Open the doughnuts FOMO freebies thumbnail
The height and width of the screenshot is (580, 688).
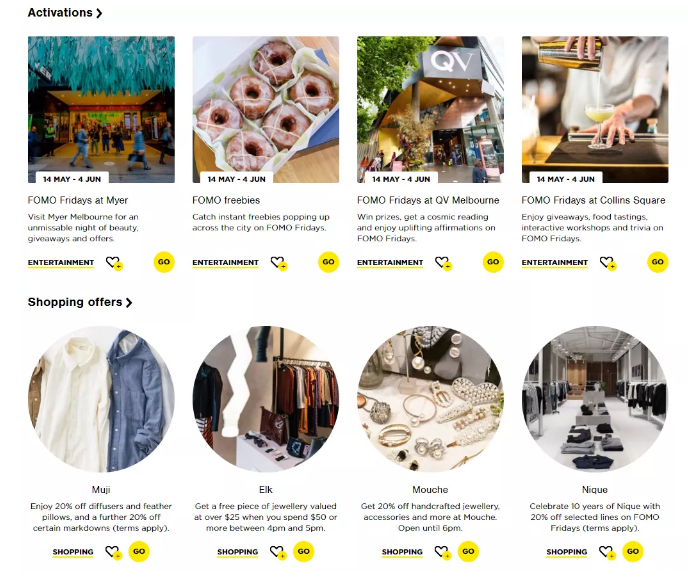click(x=266, y=109)
